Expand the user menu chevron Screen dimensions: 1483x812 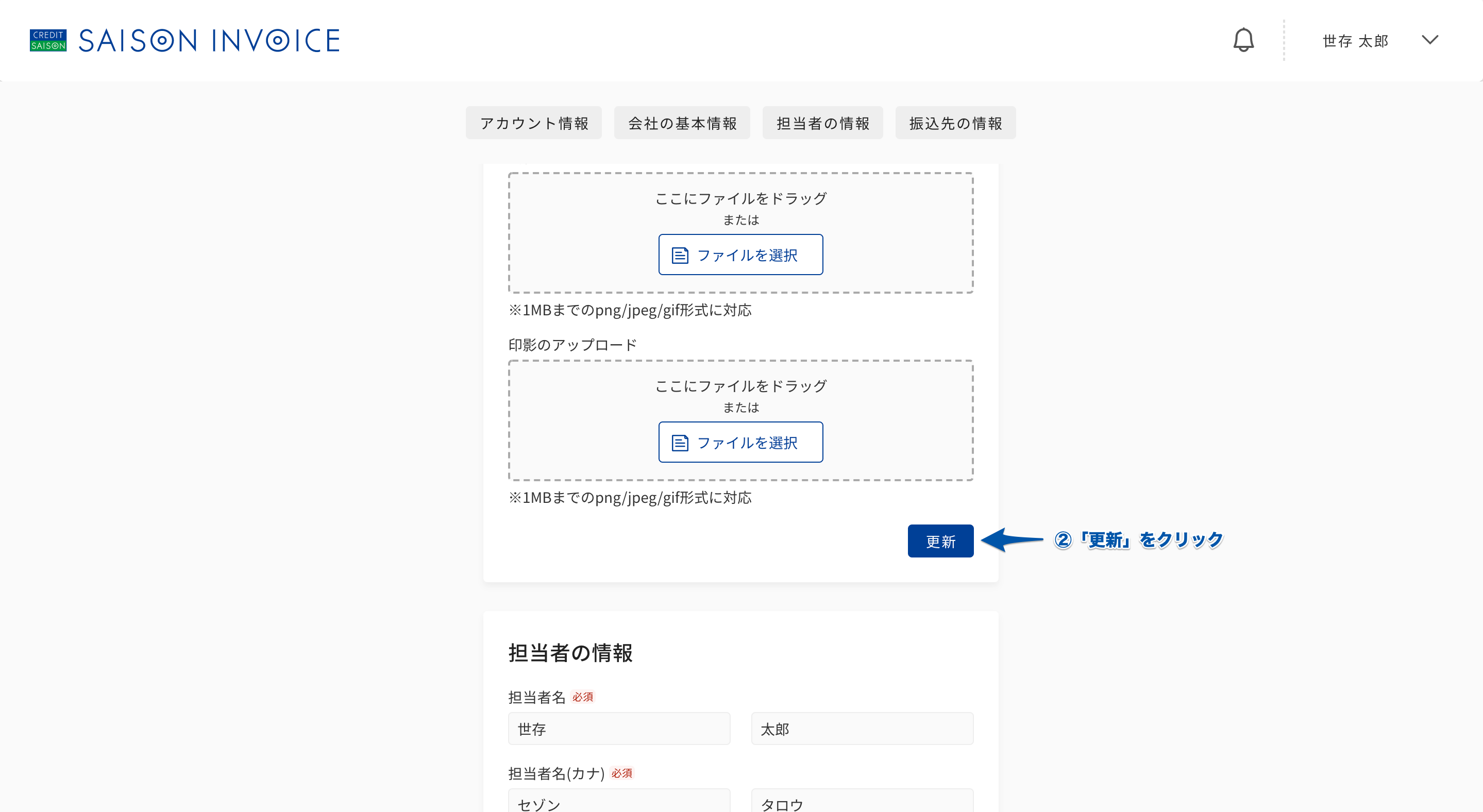1429,40
